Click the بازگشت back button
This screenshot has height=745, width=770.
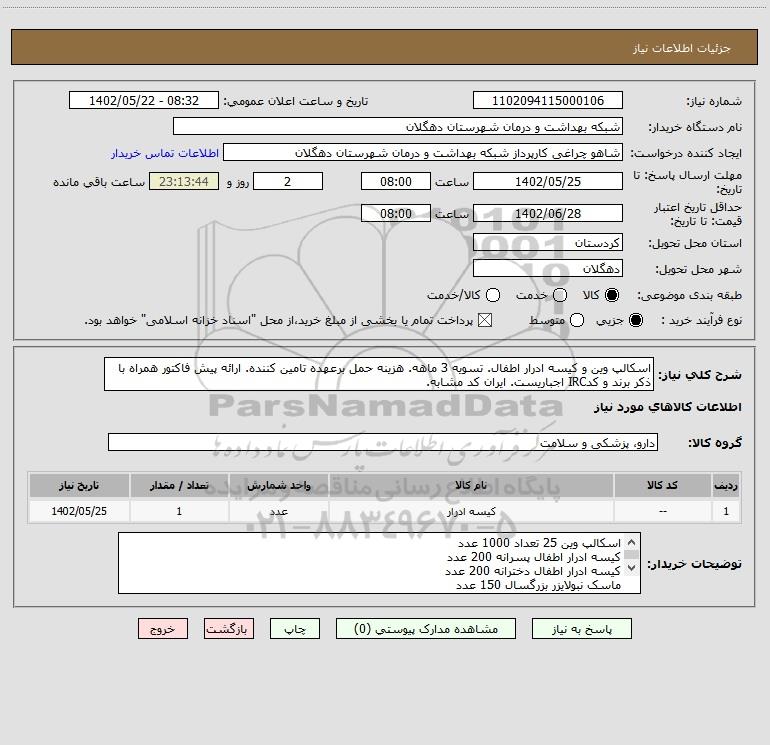229,629
